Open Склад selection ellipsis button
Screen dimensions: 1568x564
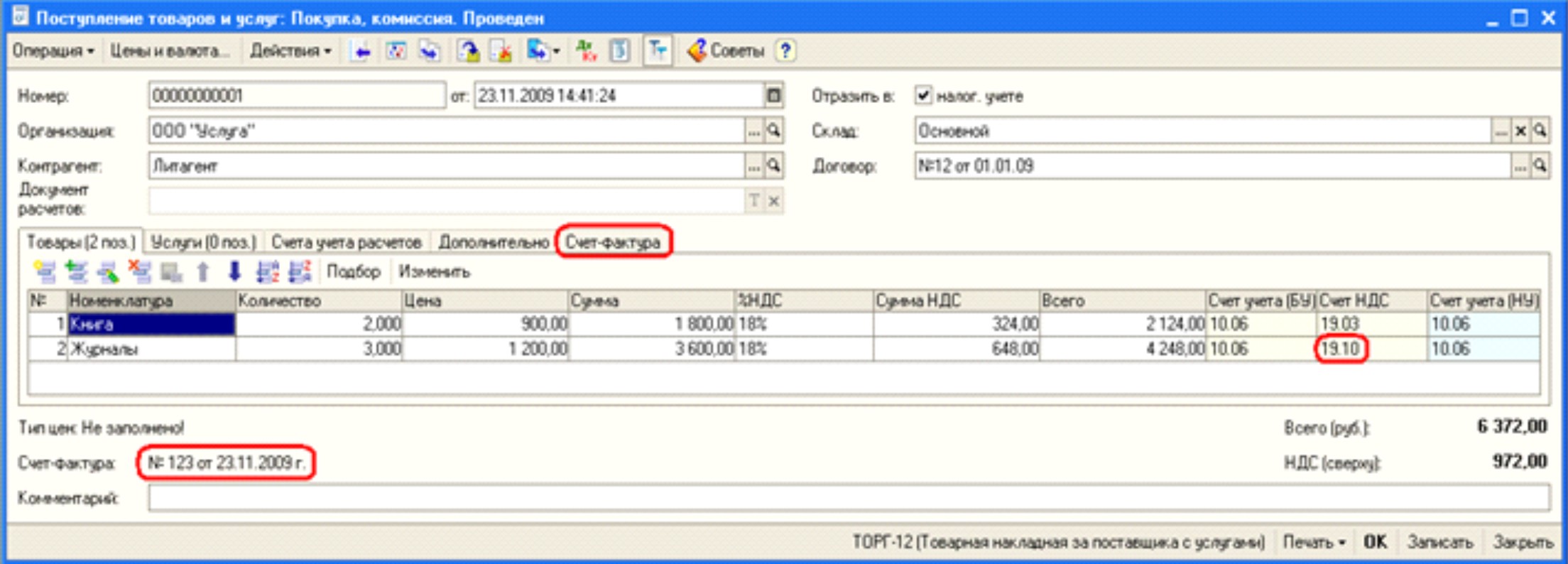coord(1501,131)
